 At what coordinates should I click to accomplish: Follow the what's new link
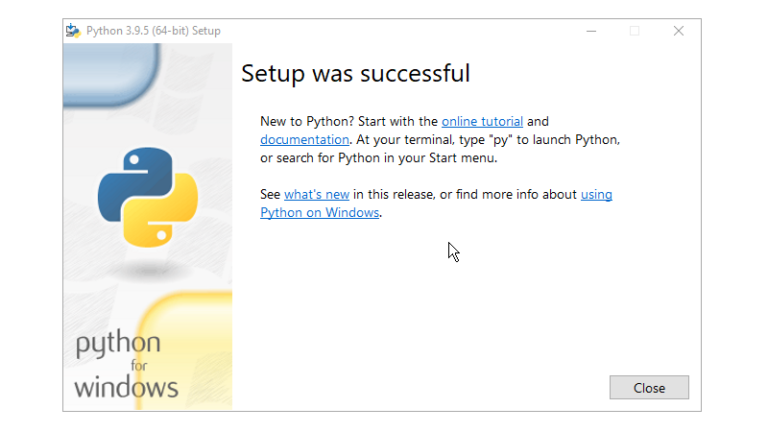(x=318, y=195)
